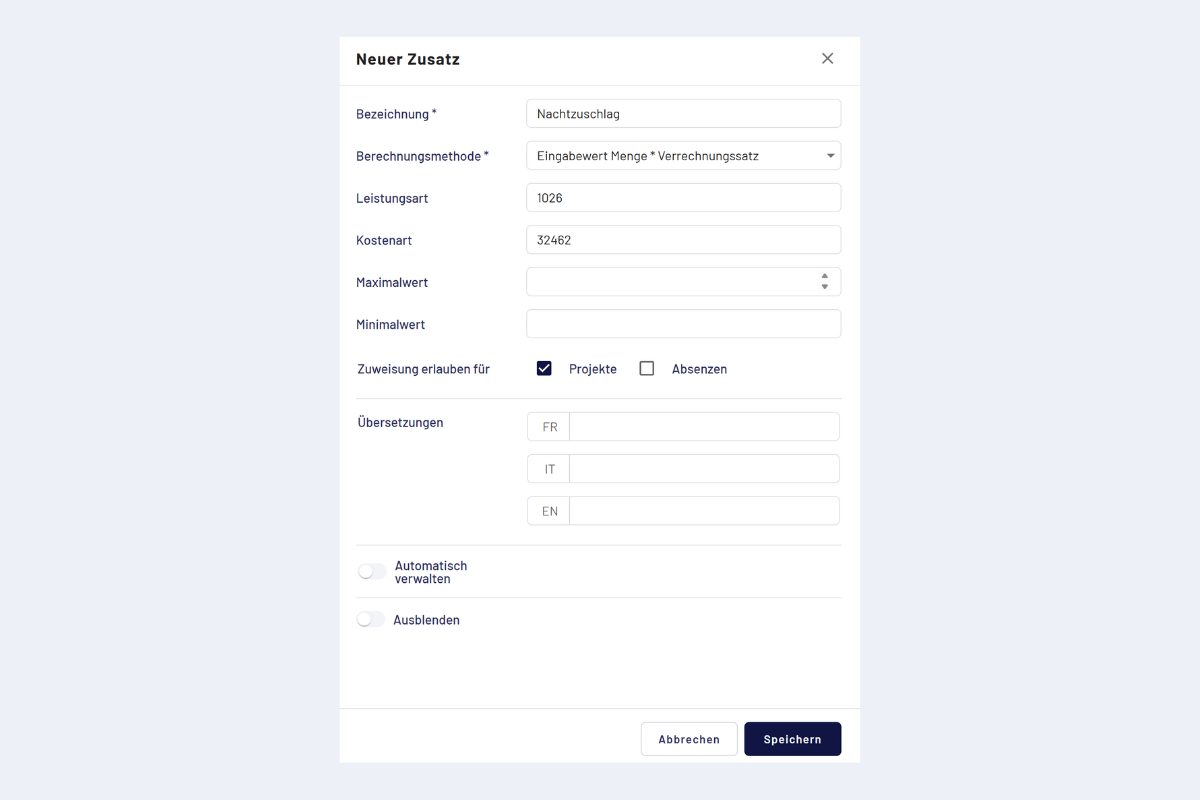Click the EN translation field

point(703,511)
